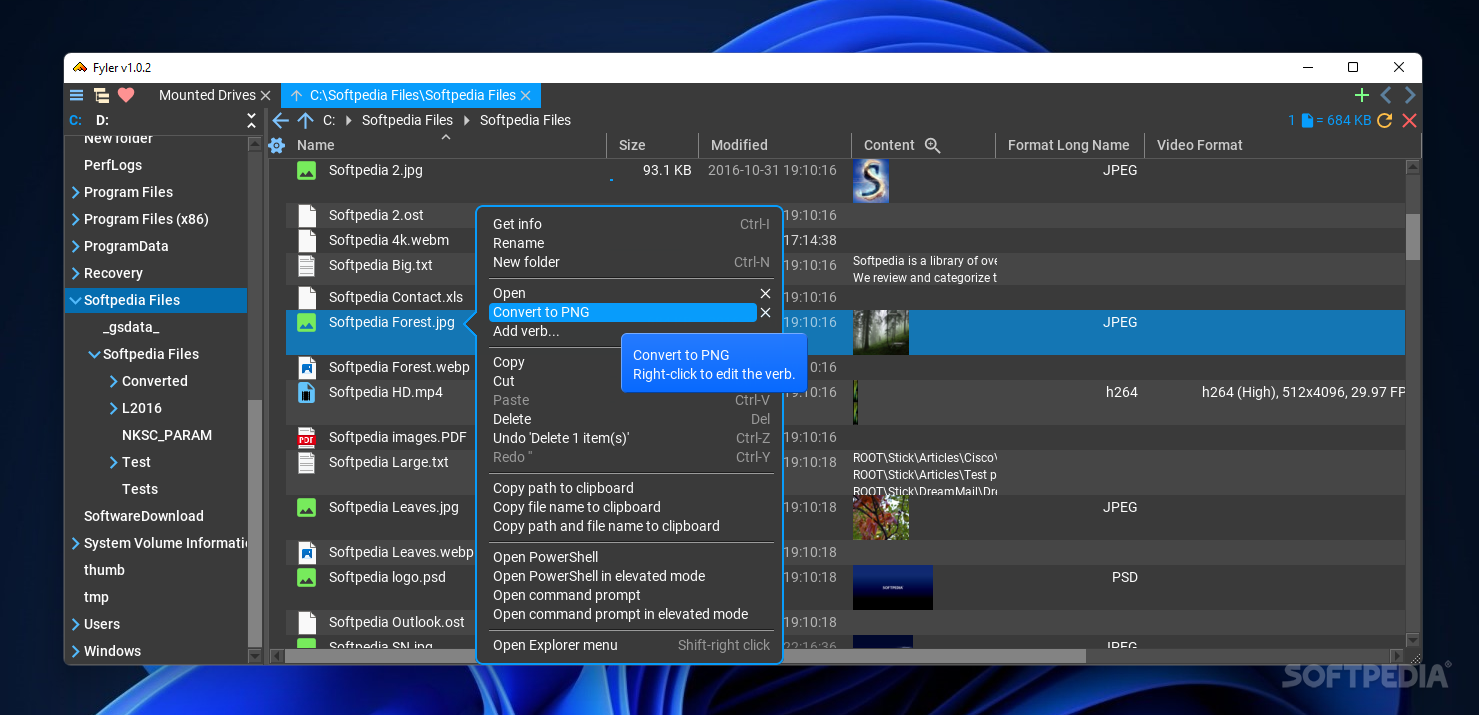1479x715 pixels.
Task: Close the Mounted Drives tab
Action: tap(265, 95)
